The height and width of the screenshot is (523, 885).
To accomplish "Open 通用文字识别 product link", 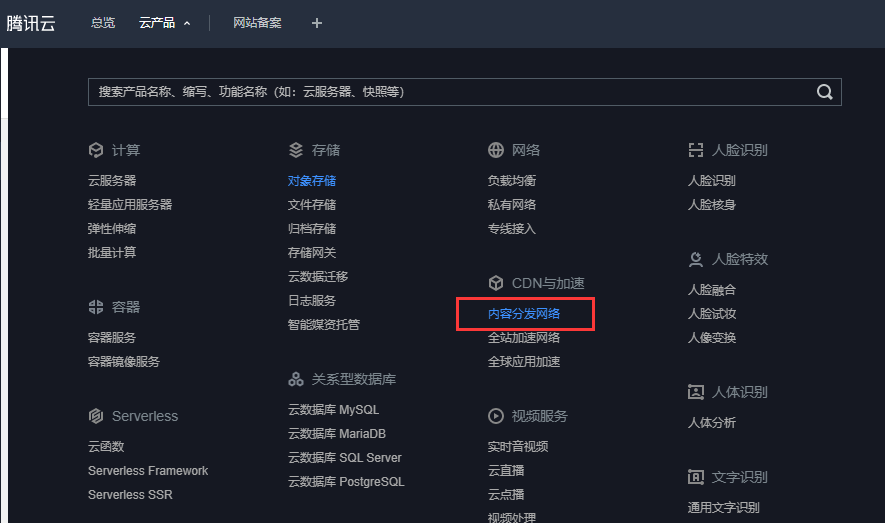I will (723, 508).
